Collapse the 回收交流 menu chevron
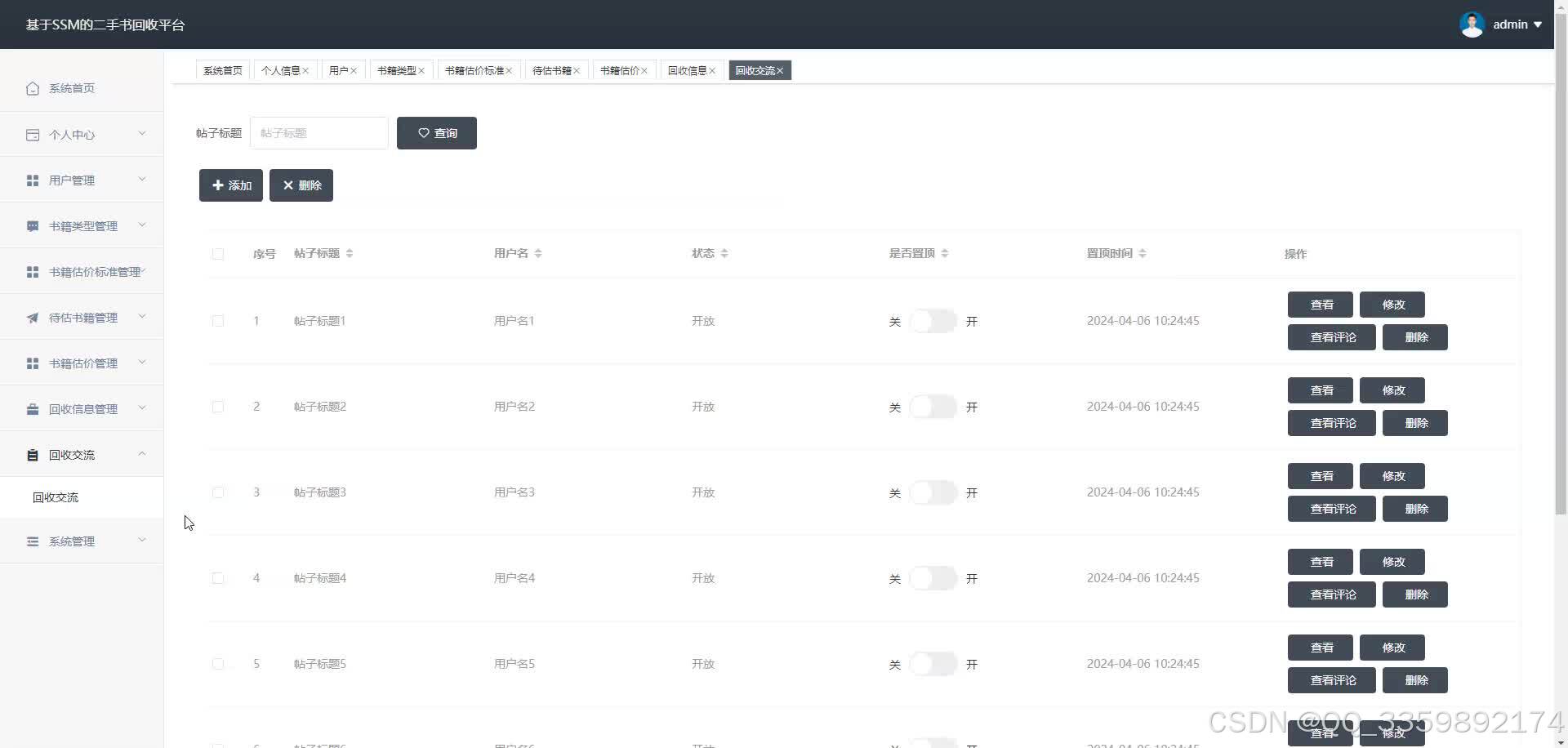Image resolution: width=1568 pixels, height=748 pixels. [x=142, y=454]
